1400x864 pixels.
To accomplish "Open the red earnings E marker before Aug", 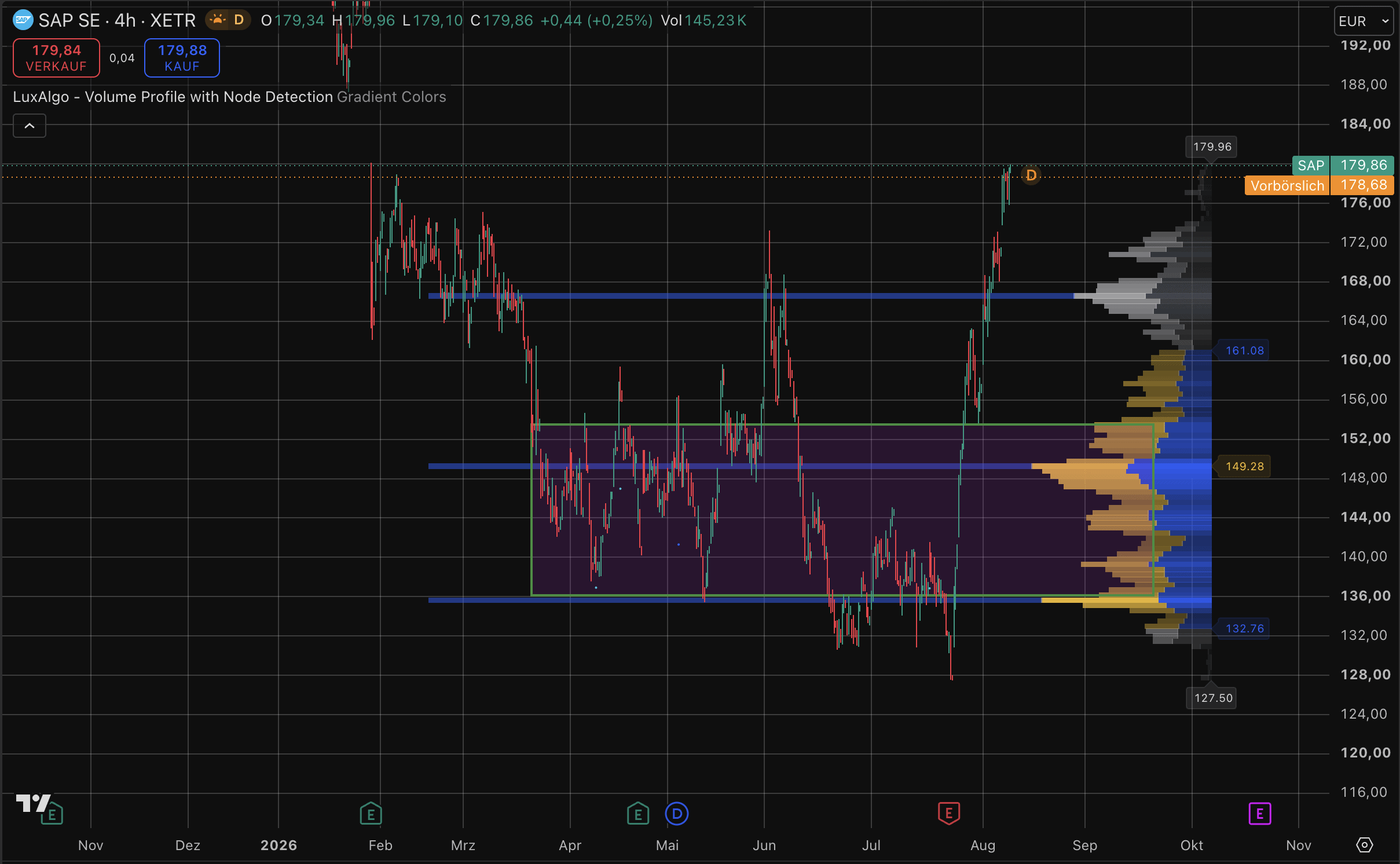I will 948,813.
